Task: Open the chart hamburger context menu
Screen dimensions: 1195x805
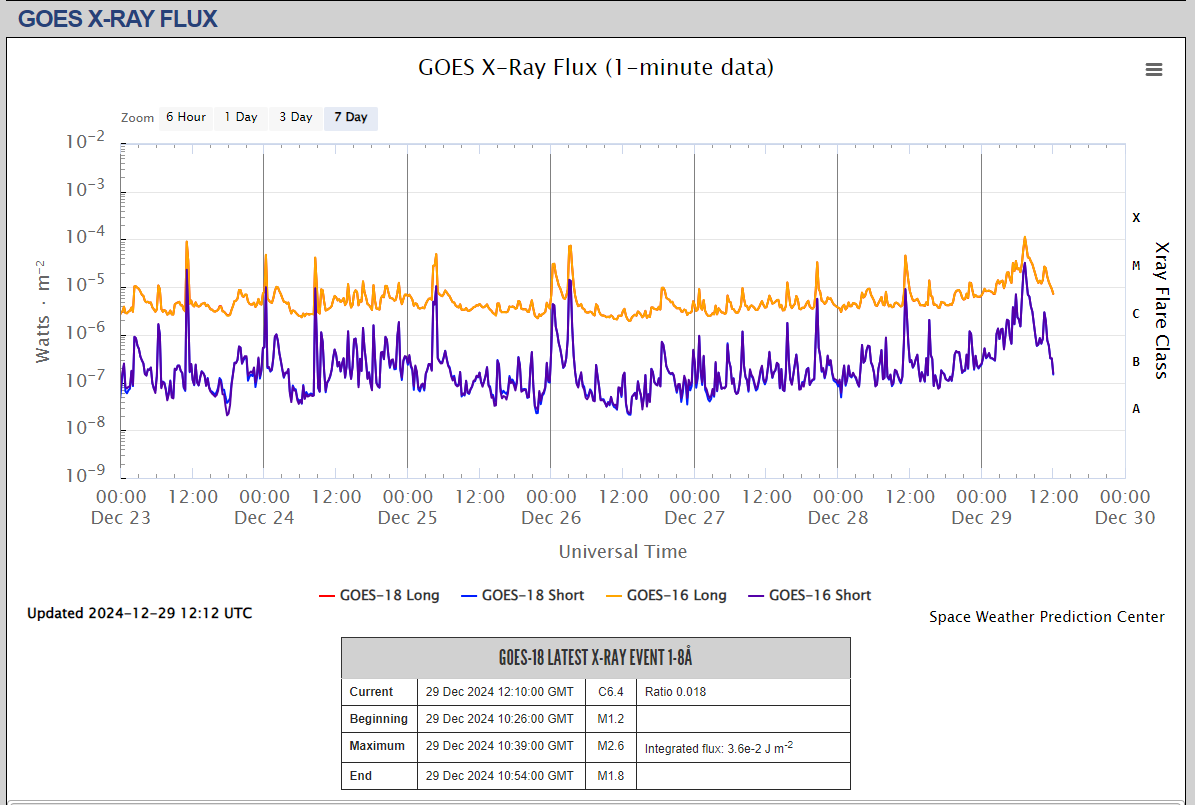Action: click(x=1153, y=69)
